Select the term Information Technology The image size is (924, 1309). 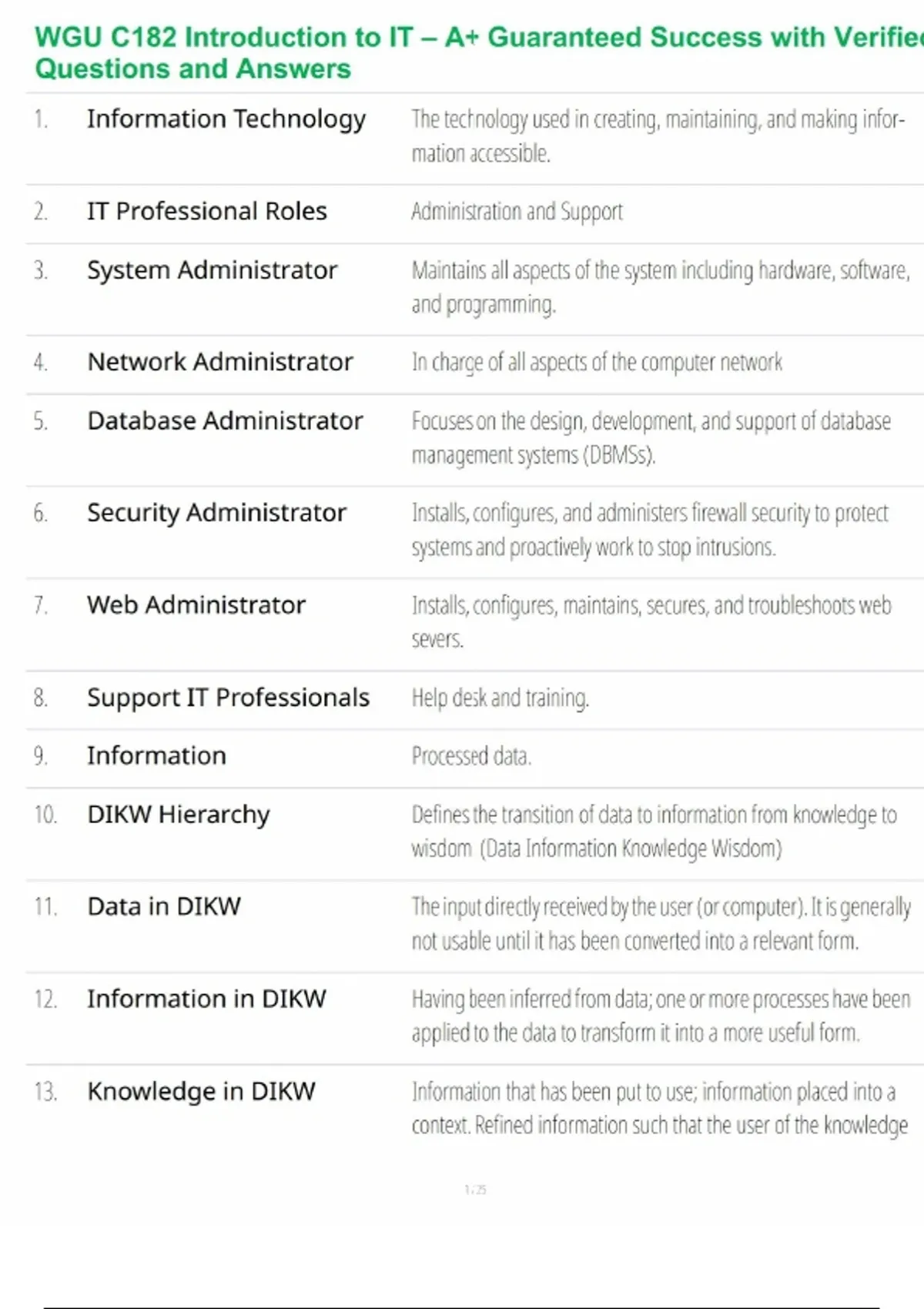226,119
